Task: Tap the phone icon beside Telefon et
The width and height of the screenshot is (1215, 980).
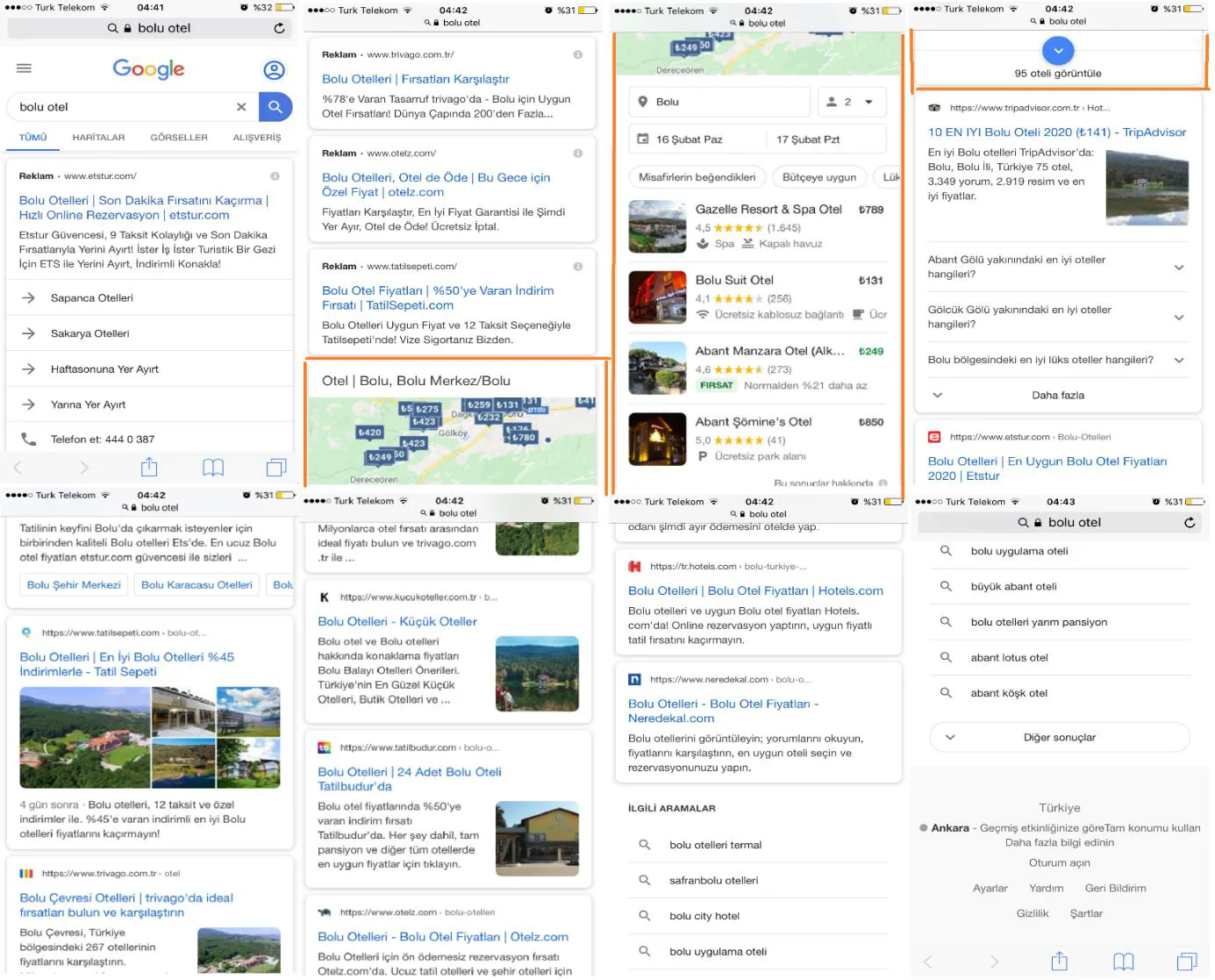Action: click(x=28, y=439)
